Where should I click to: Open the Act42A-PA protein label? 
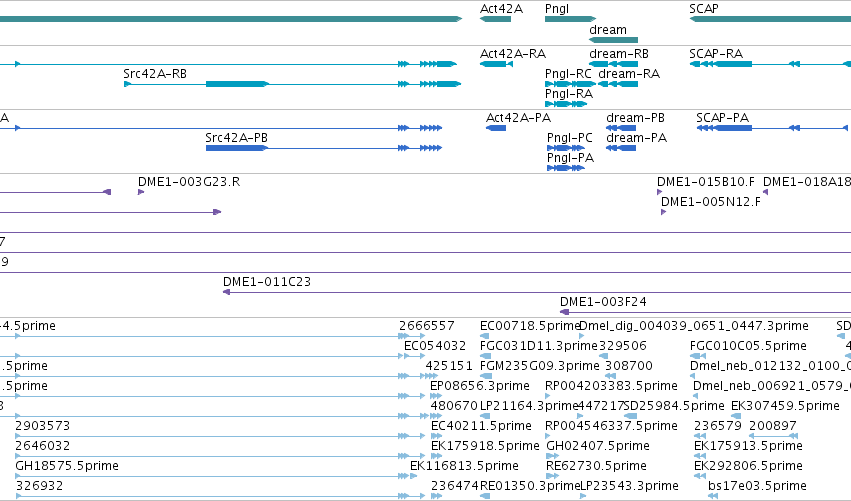coord(518,118)
